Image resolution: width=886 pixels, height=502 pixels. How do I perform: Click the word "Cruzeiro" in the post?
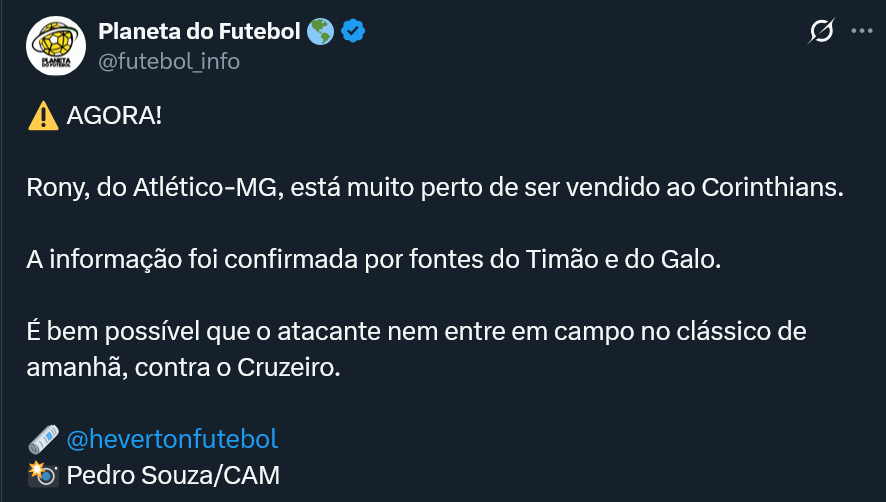290,367
